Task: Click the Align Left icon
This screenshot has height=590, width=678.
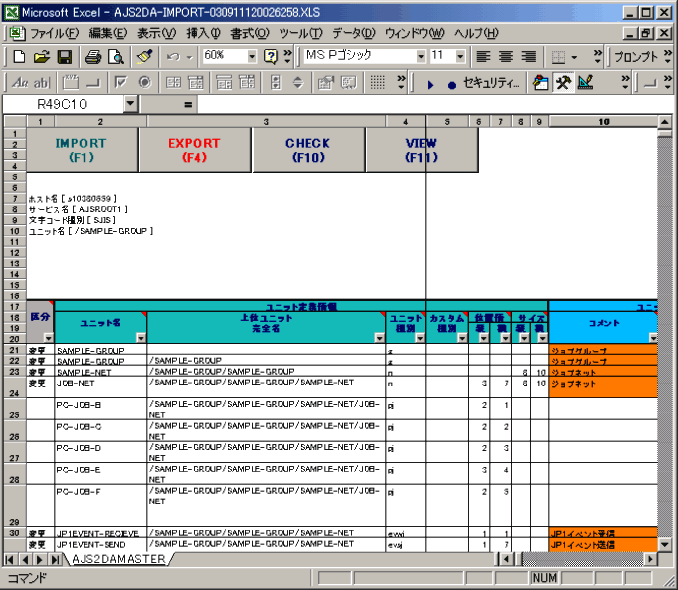Action: tap(483, 56)
